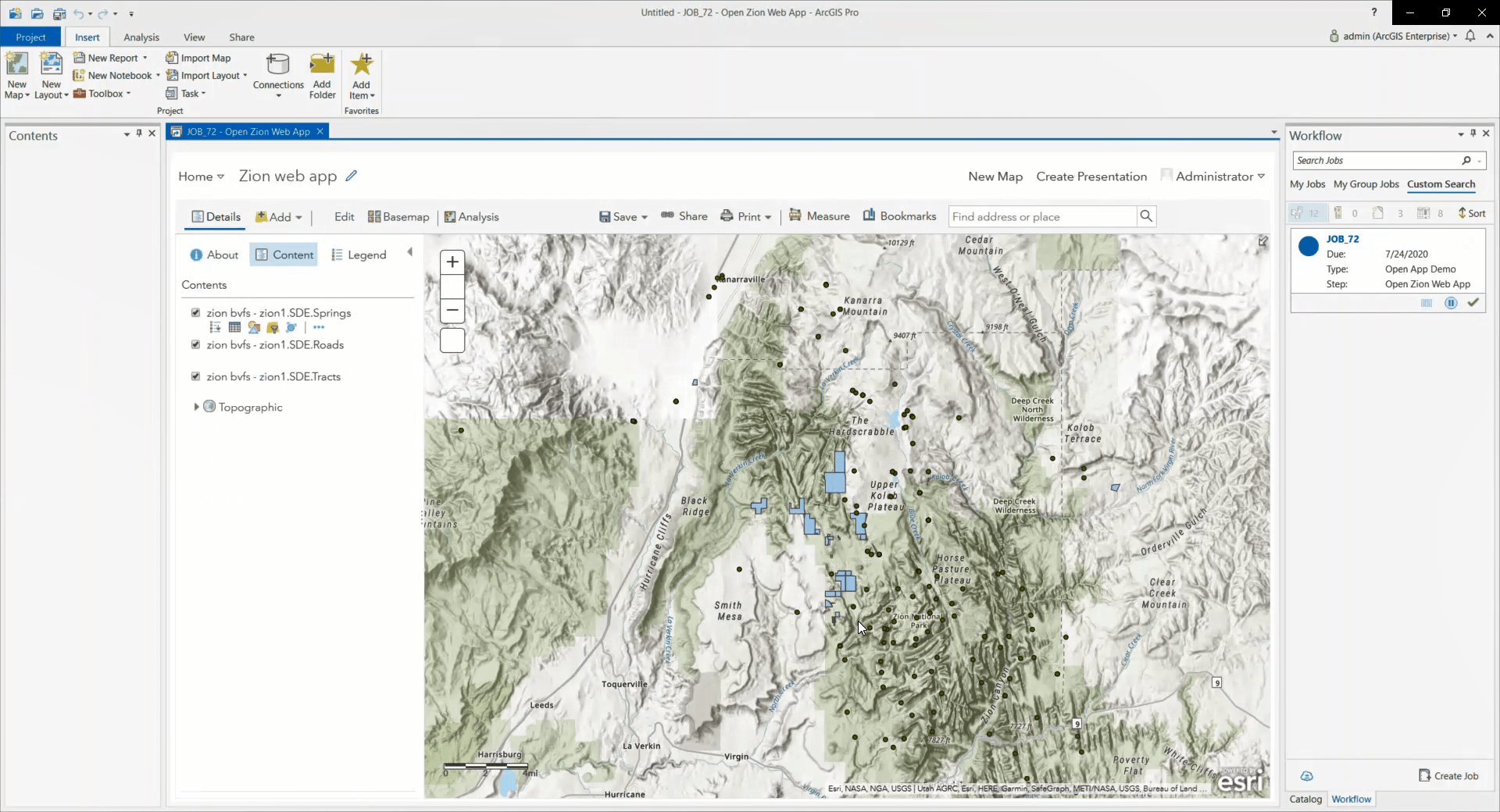Switch to the Analysis ribbon tab
The height and width of the screenshot is (812, 1500).
click(141, 37)
